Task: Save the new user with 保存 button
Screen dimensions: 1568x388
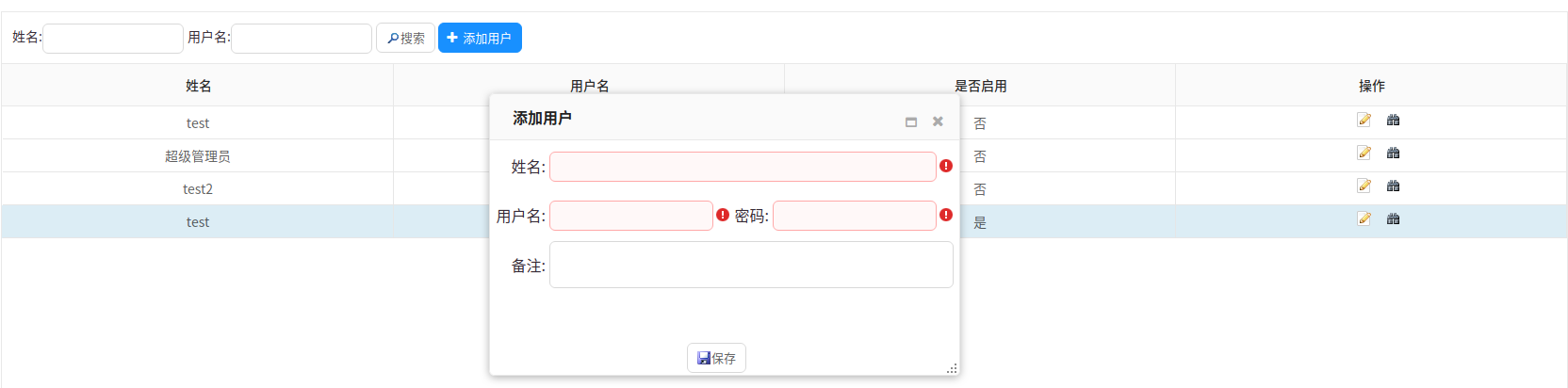Action: pyautogui.click(x=716, y=358)
